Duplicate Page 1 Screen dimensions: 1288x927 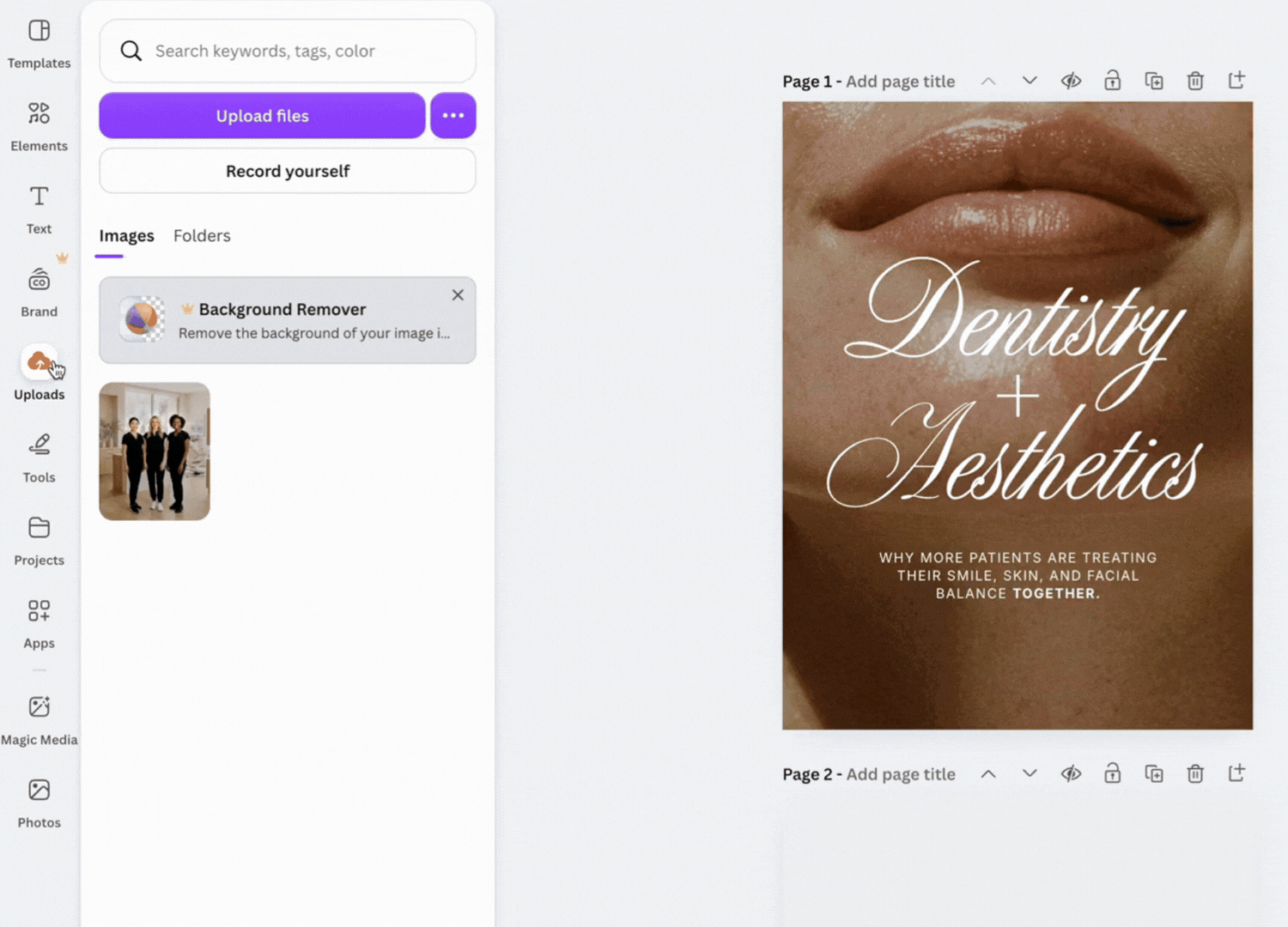point(1154,81)
